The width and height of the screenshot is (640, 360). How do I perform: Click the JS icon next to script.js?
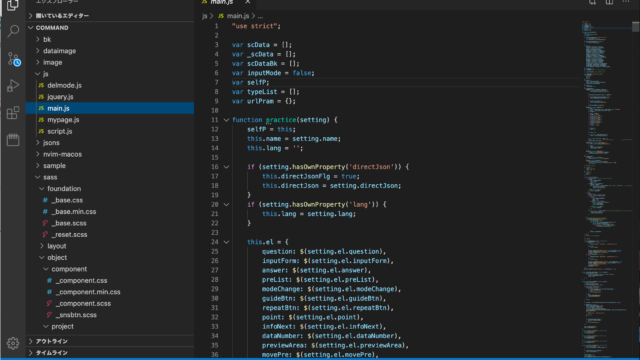pyautogui.click(x=41, y=131)
